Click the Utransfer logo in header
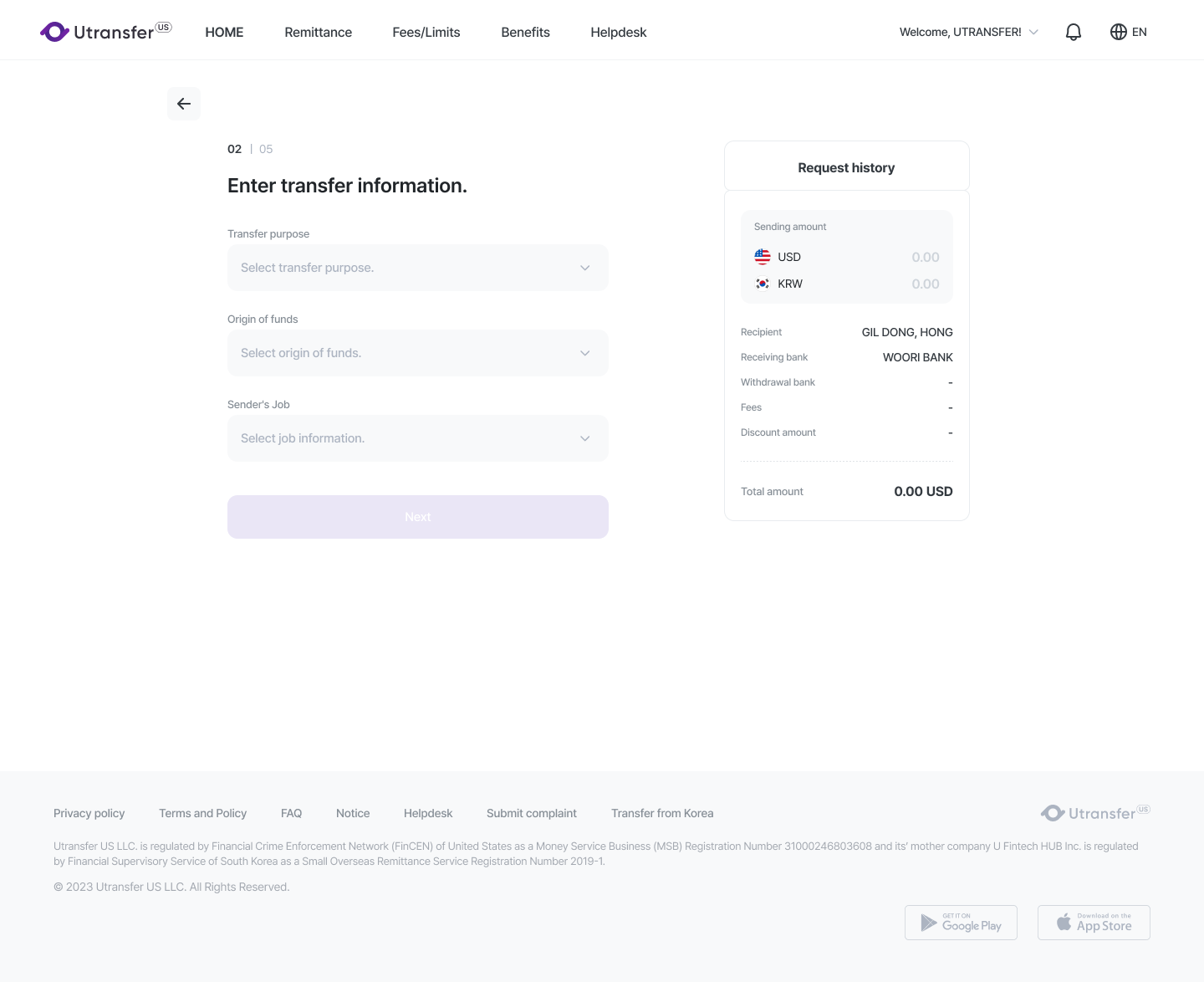This screenshot has height=982, width=1204. (x=106, y=32)
